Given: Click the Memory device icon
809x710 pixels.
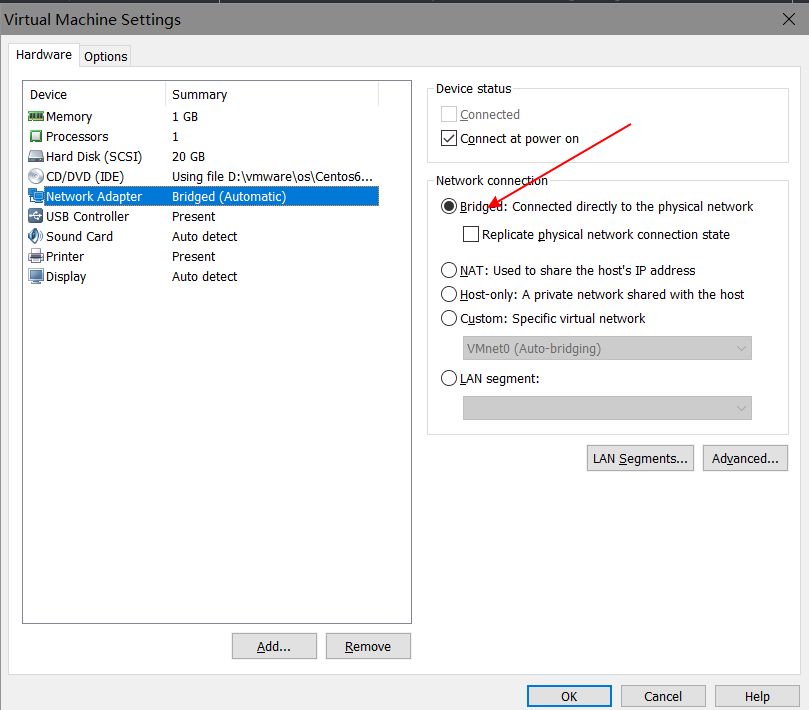Looking at the screenshot, I should [36, 116].
